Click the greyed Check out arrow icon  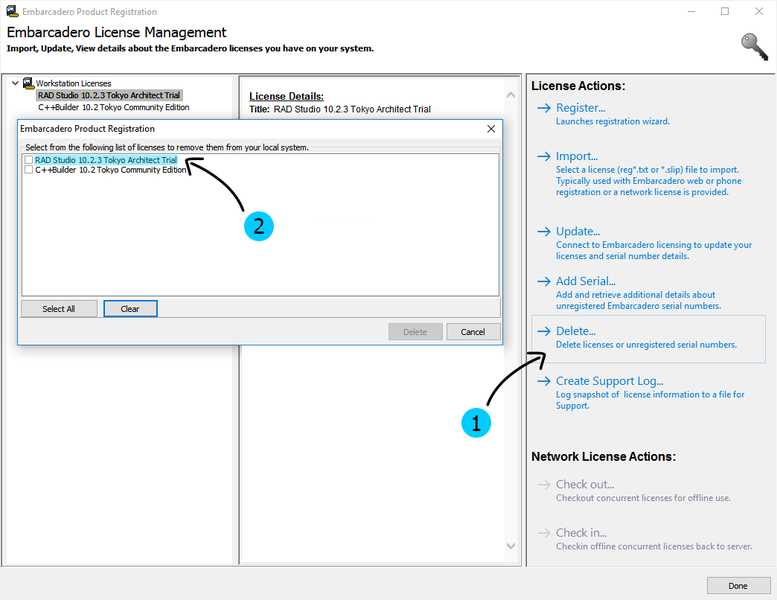544,484
